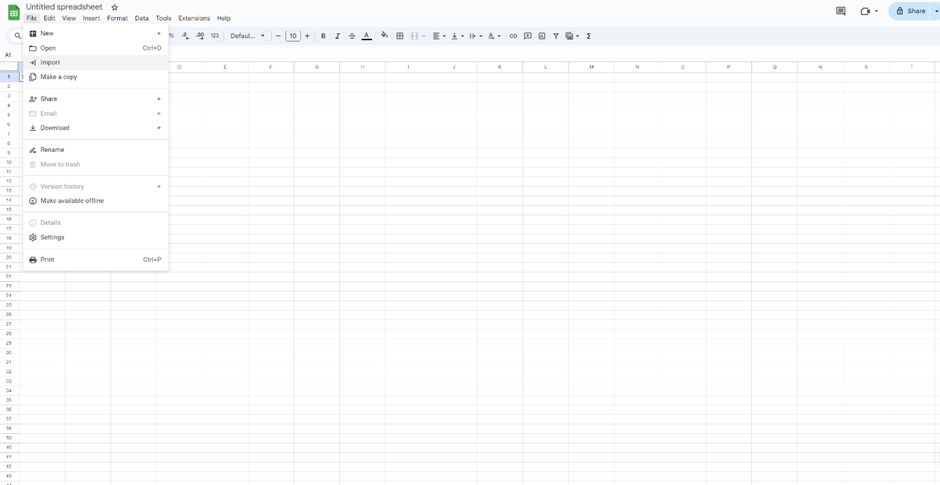Viewport: 940px width, 485px height.
Task: Select column M header
Action: tap(591, 67)
